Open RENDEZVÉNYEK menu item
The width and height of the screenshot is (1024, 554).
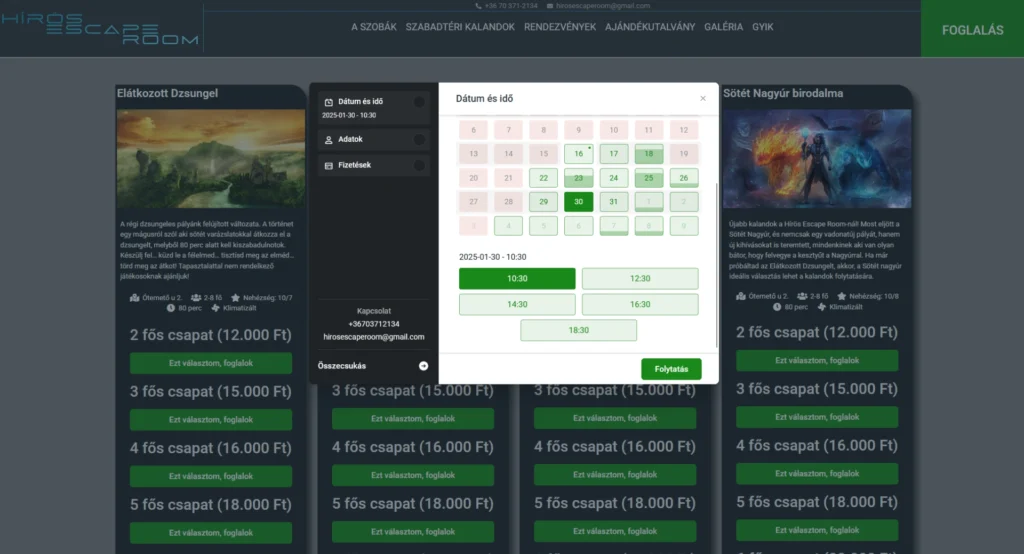pos(560,27)
